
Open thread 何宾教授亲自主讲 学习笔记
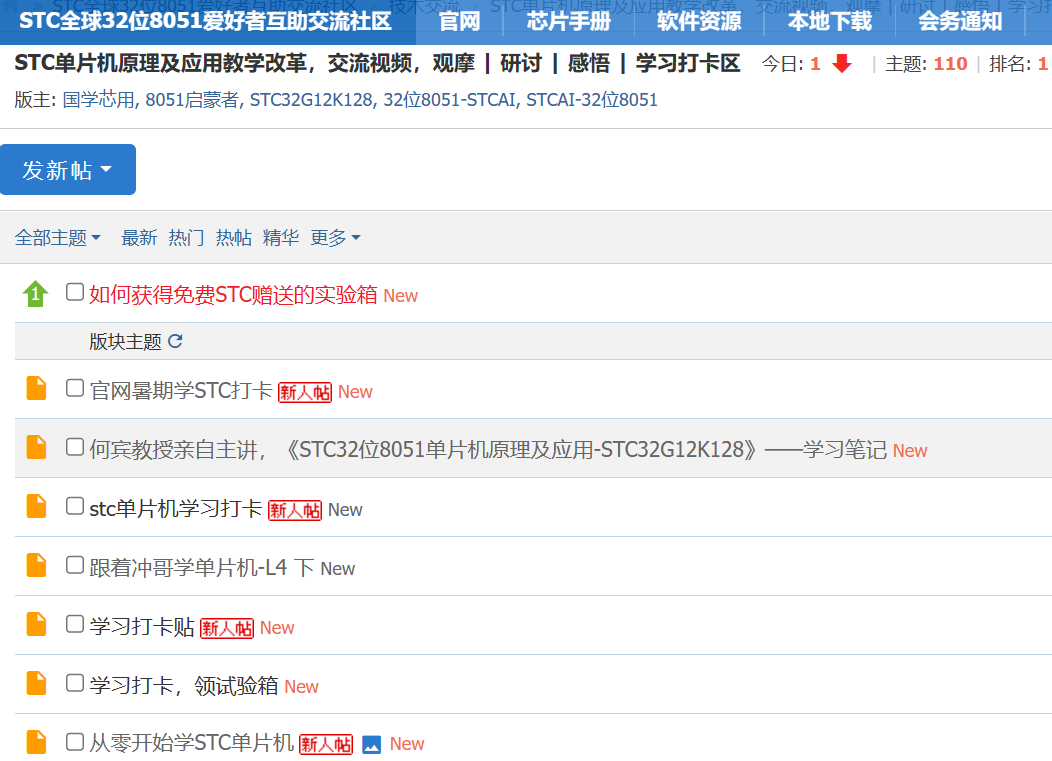coord(488,450)
